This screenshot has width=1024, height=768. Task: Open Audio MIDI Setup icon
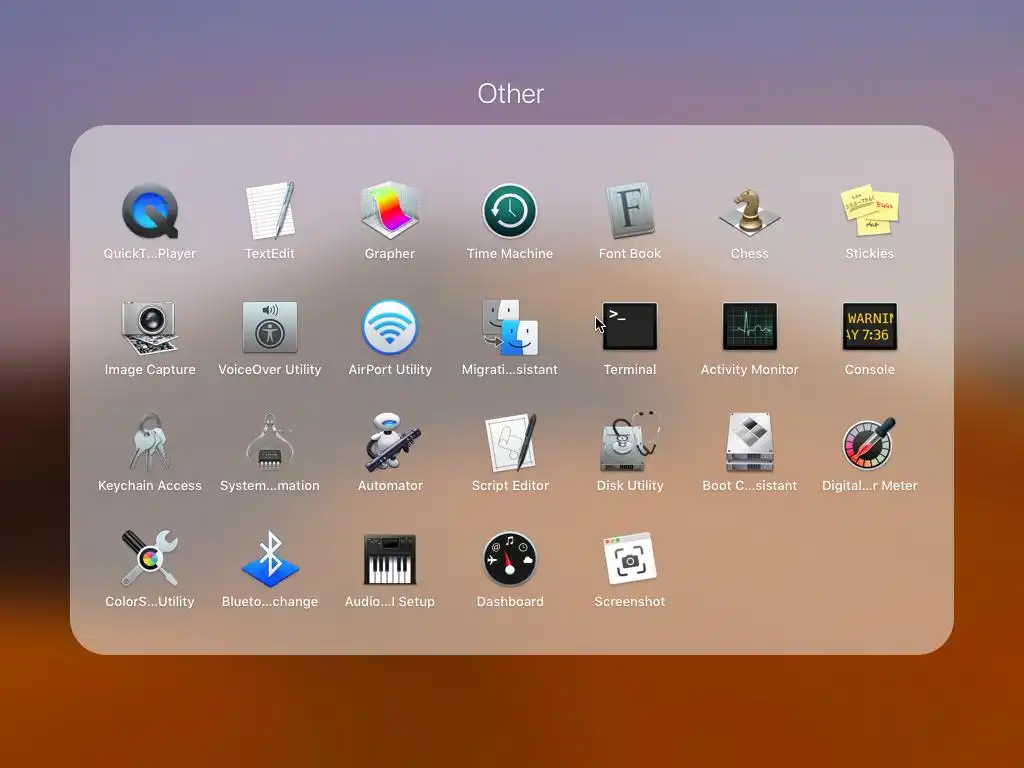(390, 560)
